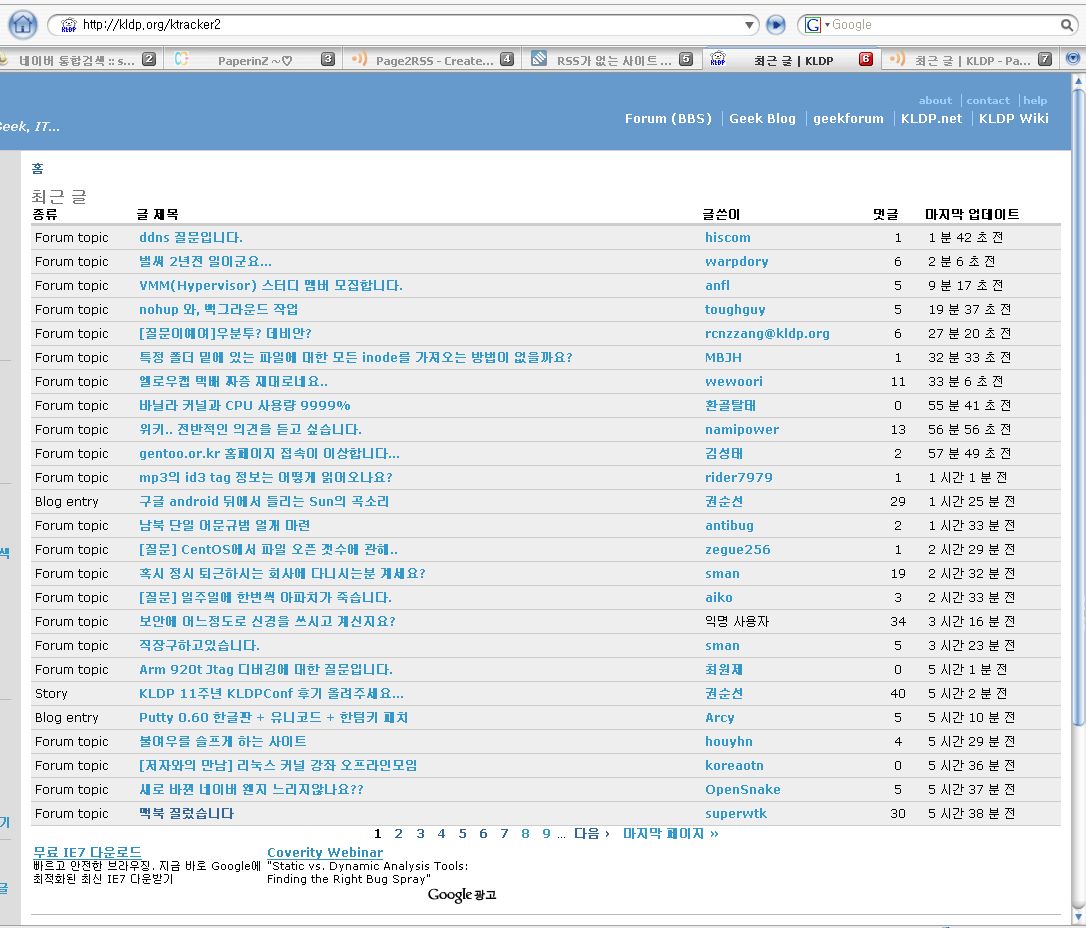This screenshot has height=928, width=1086.
Task: Open the contact link in the header
Action: (988, 100)
